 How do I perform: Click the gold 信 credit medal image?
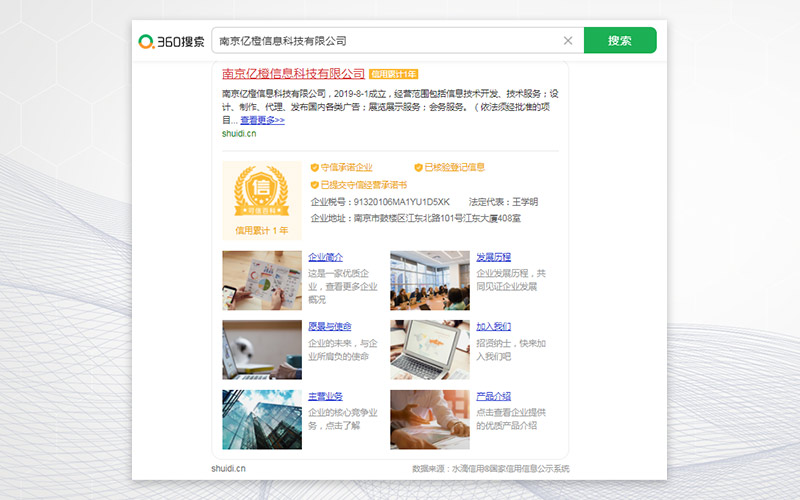coord(262,191)
